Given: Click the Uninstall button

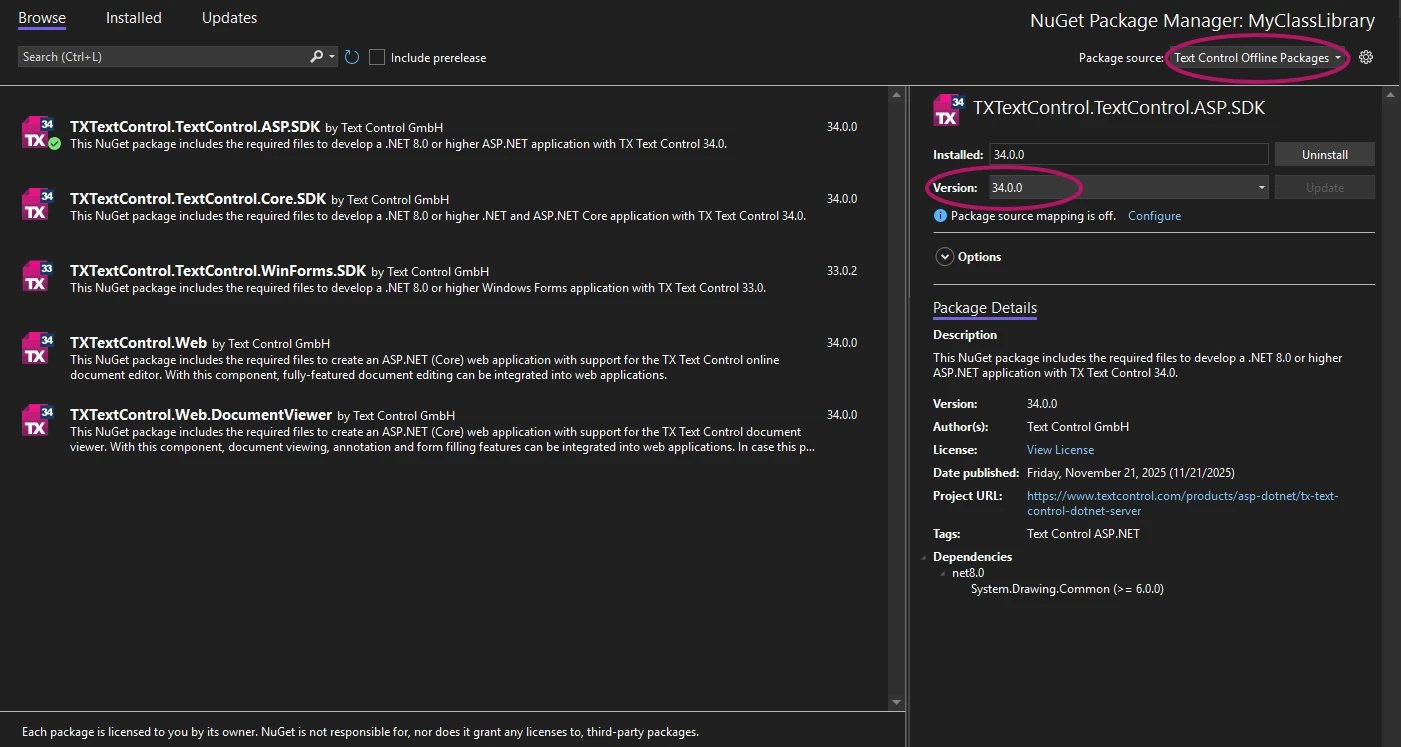Looking at the screenshot, I should tap(1324, 154).
